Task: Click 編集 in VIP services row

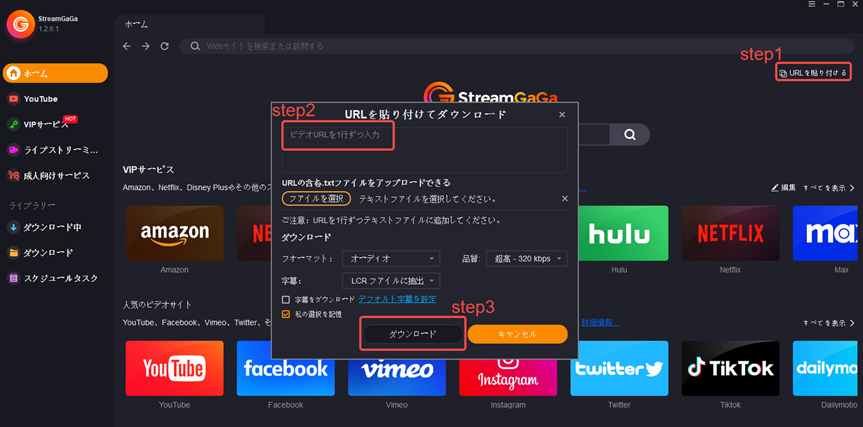Action: (784, 188)
